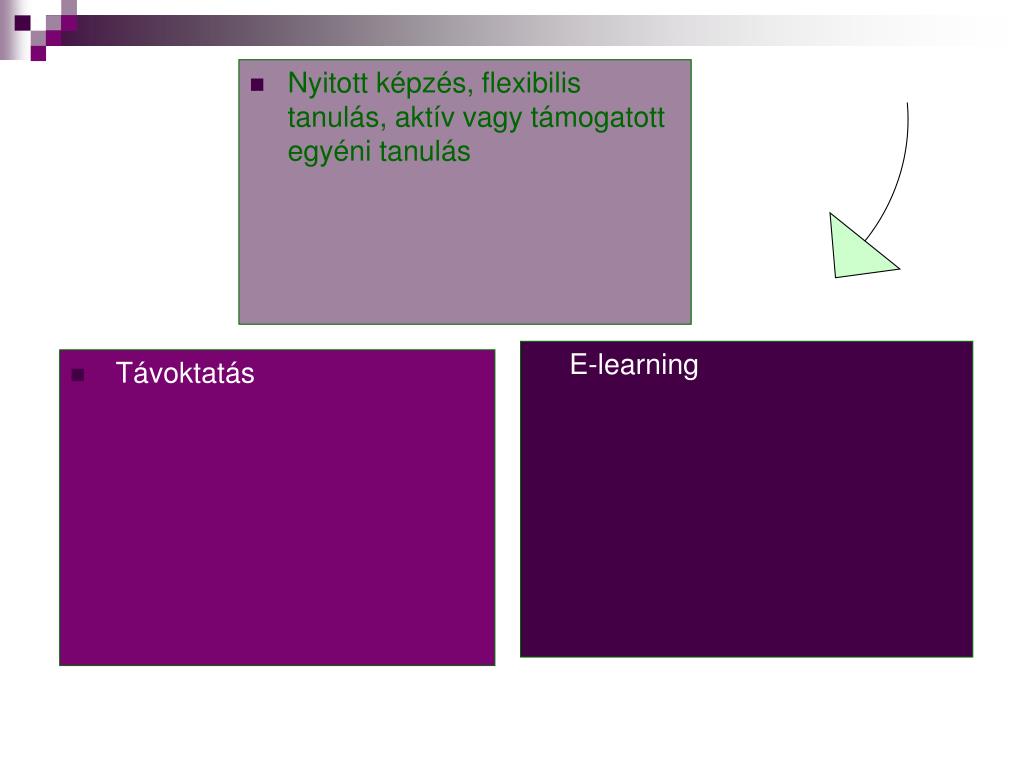The height and width of the screenshot is (768, 1024).
Task: Click the "Távoktatás" heading
Action: pos(185,373)
